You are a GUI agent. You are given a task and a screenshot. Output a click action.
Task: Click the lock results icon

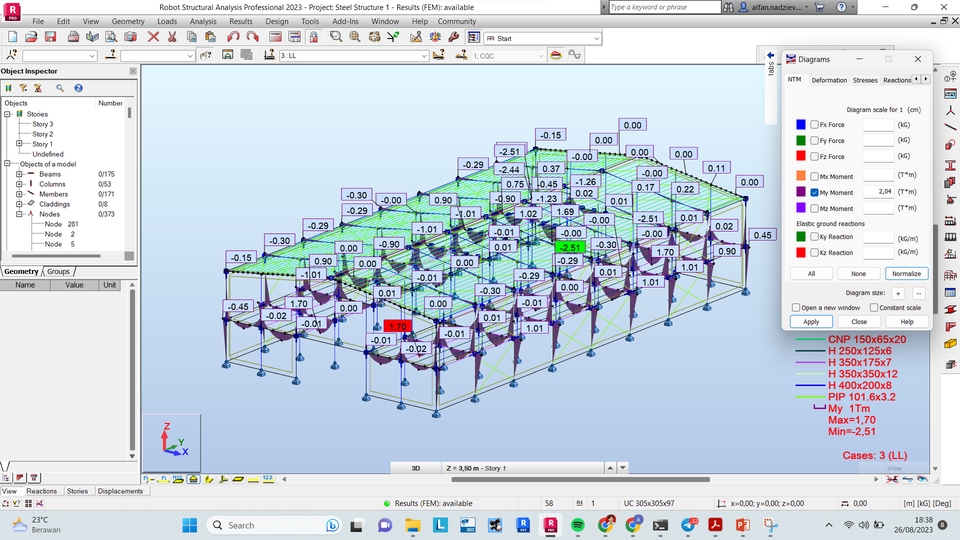(x=313, y=37)
